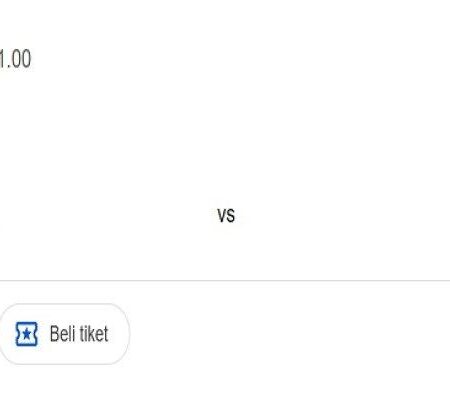Click the star ticket icon

click(27, 334)
